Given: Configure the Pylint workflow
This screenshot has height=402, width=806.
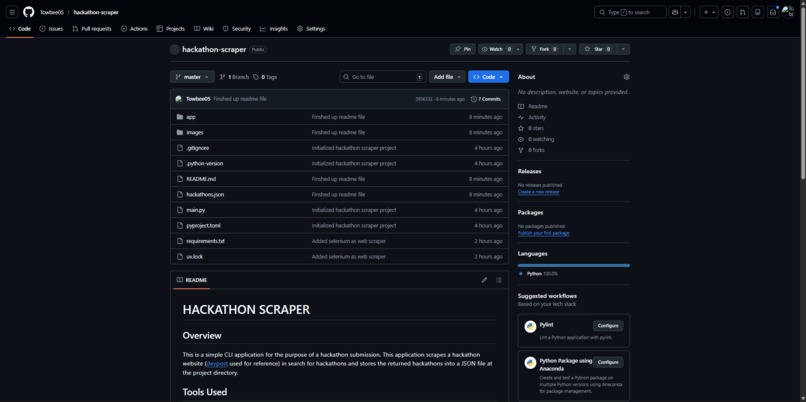Looking at the screenshot, I should tap(608, 326).
